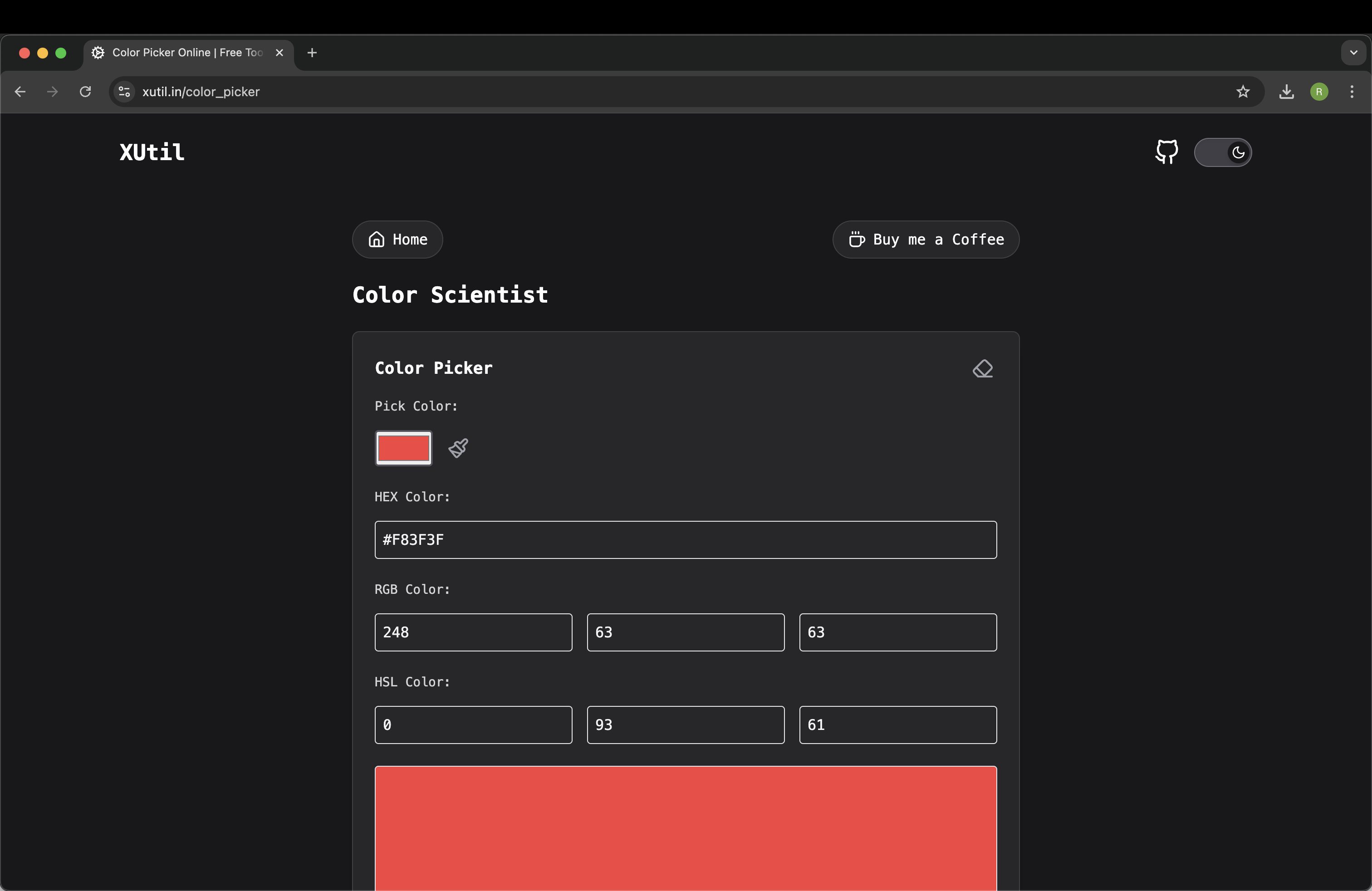Click the moon icon on theme switch
Screen dimensions: 1372x891
[1238, 152]
